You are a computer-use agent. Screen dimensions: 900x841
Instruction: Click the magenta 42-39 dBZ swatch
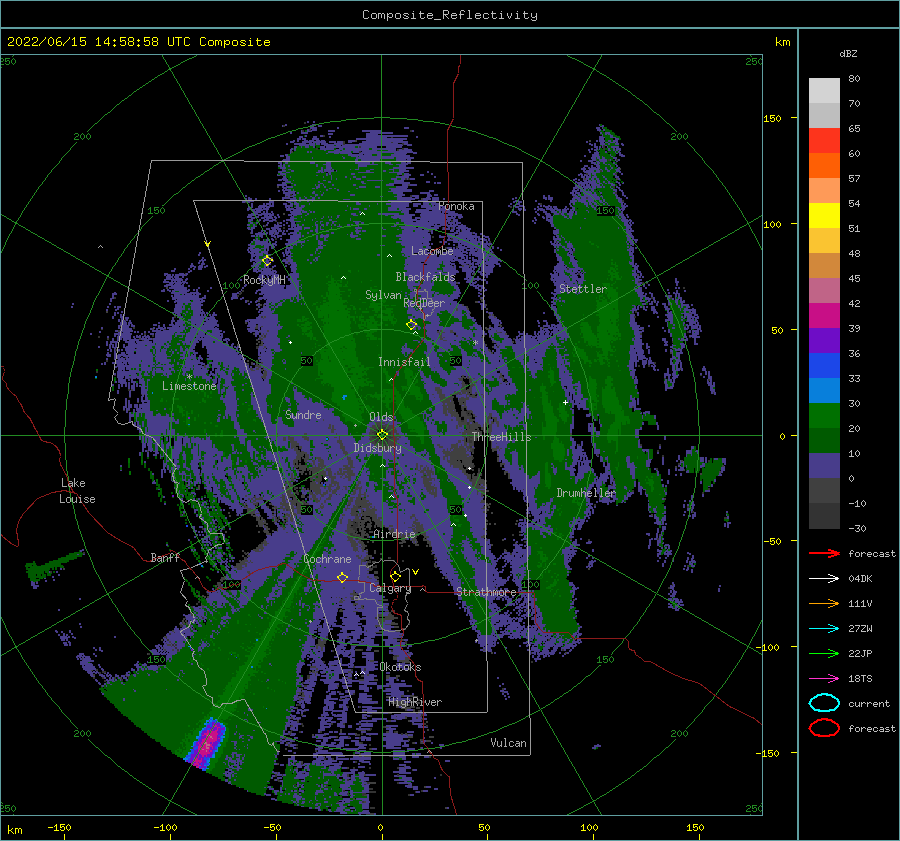(824, 316)
